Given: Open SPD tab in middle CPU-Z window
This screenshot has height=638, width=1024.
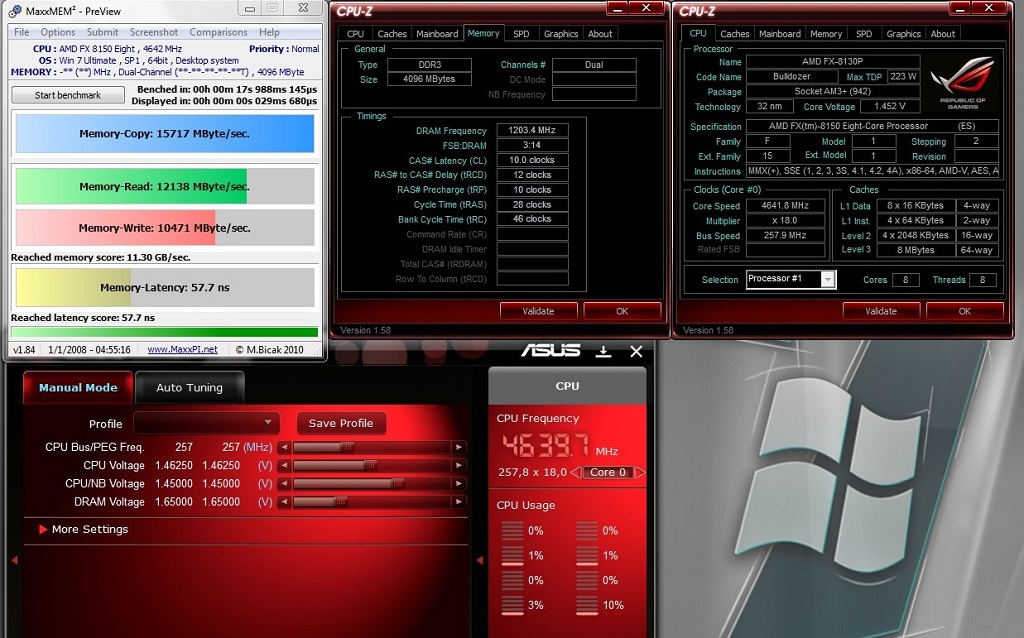Looking at the screenshot, I should tap(521, 34).
